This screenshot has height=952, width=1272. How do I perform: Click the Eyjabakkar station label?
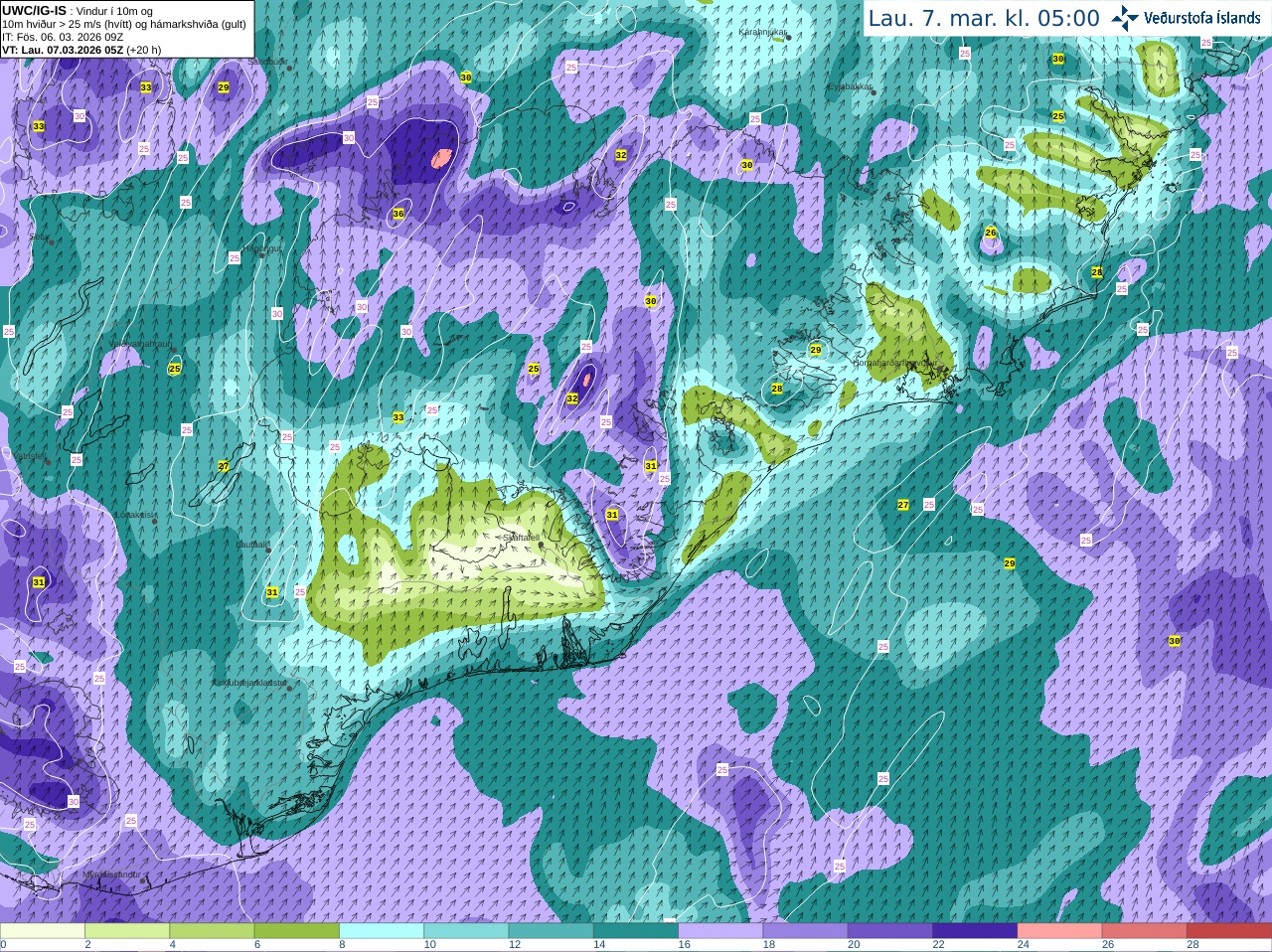point(851,87)
